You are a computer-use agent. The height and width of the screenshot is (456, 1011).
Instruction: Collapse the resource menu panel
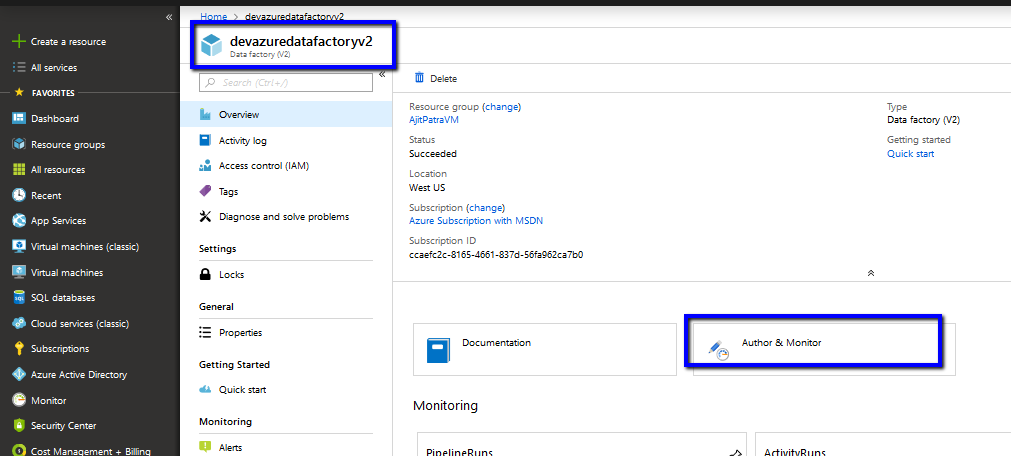point(382,74)
